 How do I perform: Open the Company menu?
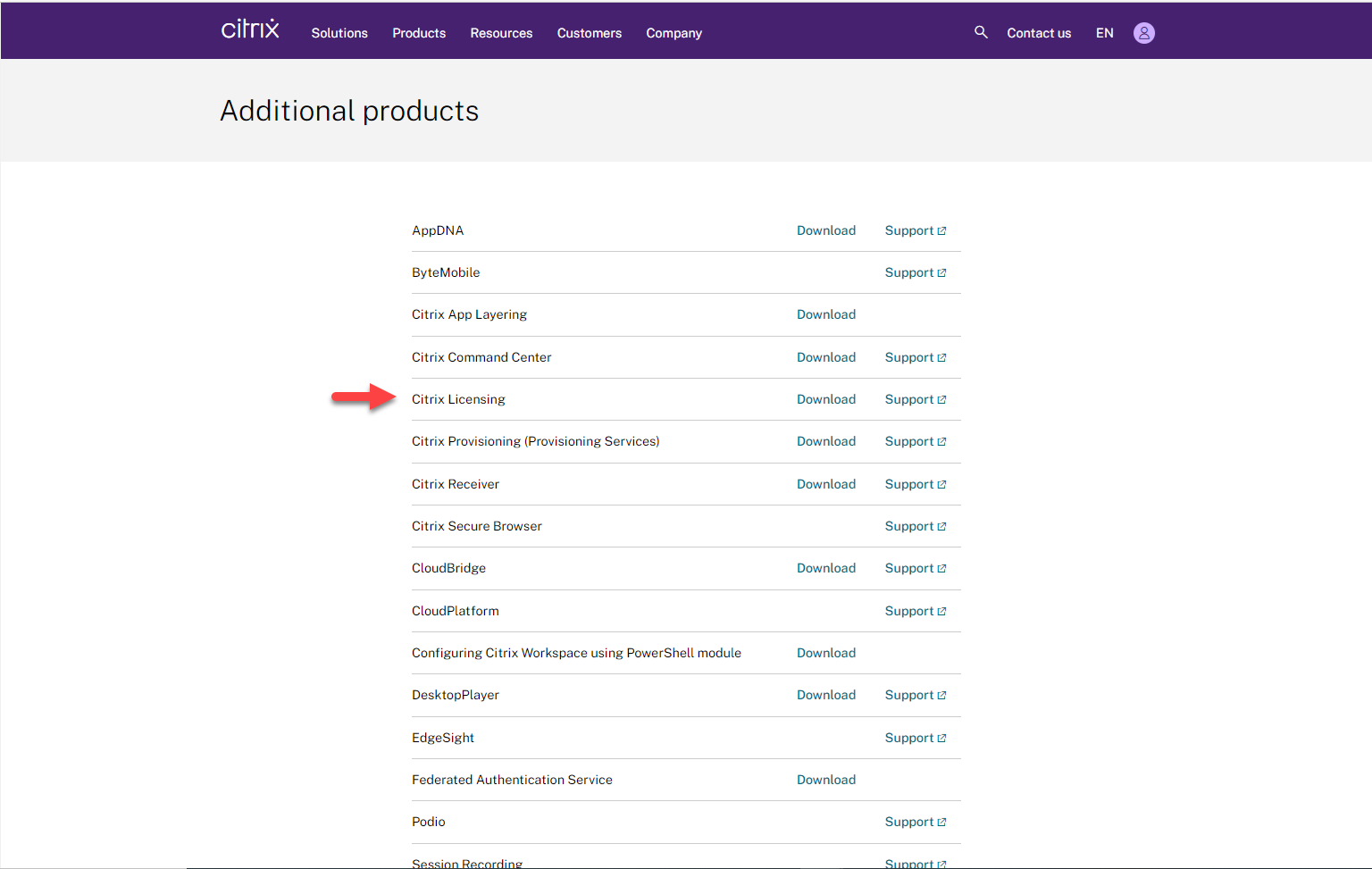tap(674, 33)
